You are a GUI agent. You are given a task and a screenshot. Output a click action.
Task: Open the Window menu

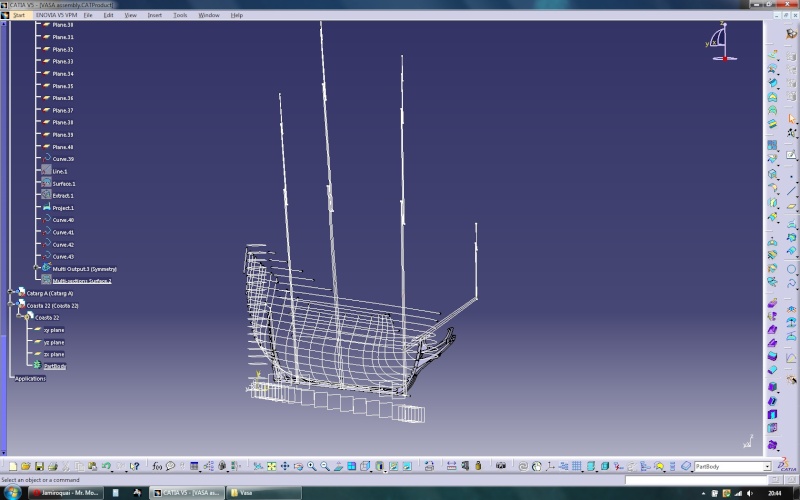pos(209,15)
